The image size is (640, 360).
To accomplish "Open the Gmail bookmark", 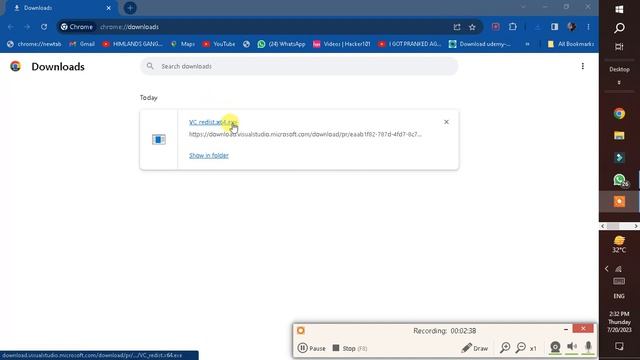I will point(82,44).
